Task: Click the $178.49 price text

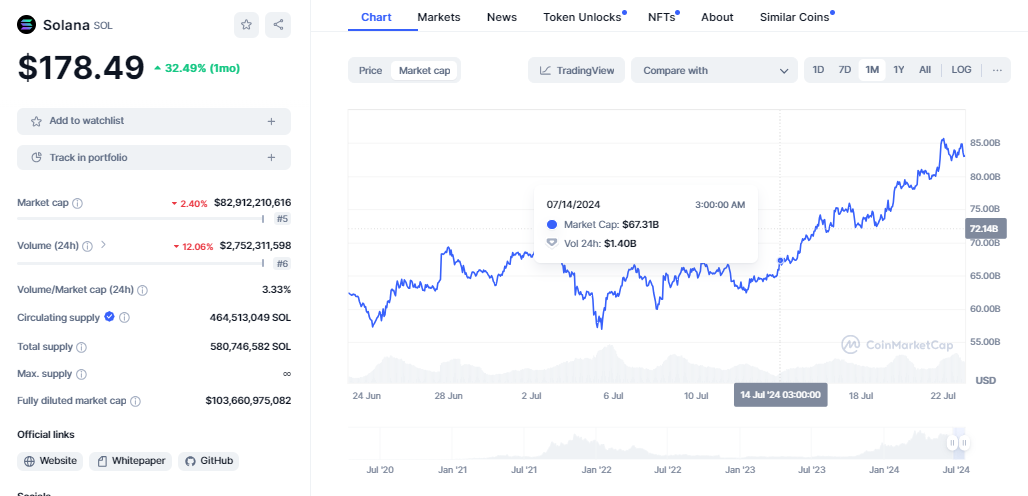Action: click(81, 68)
